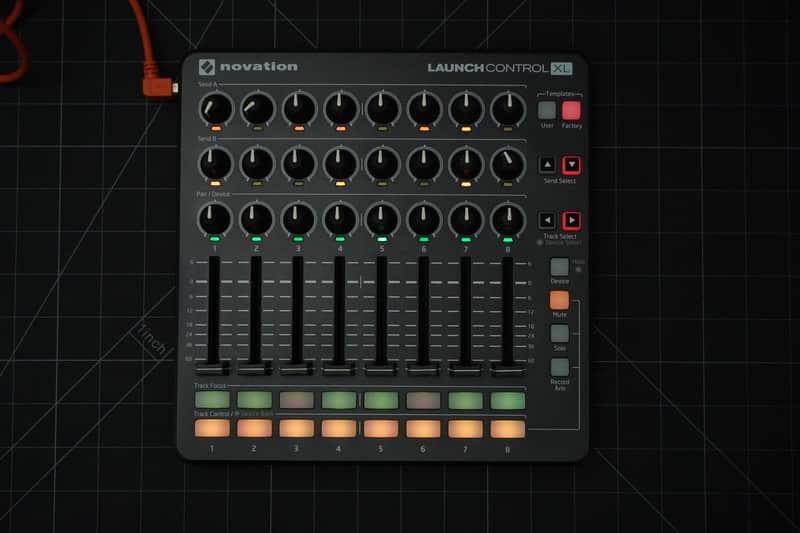Viewport: 800px width, 533px height.
Task: Click the channel 6 fader cap
Action: click(423, 369)
